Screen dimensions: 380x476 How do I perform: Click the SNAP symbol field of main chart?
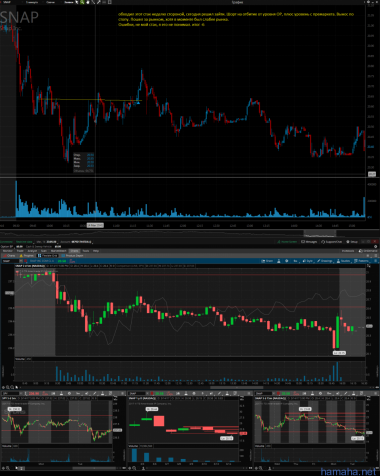[10, 261]
